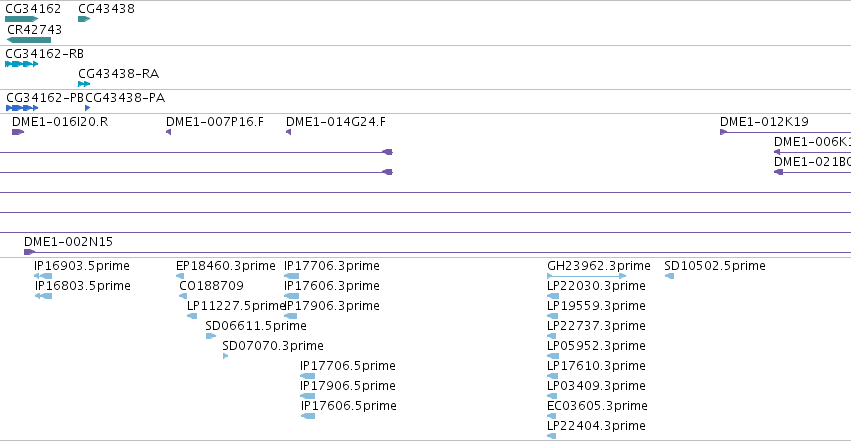
Task: Select the DME1-016I20.R BAC end marker
Action: point(18,132)
